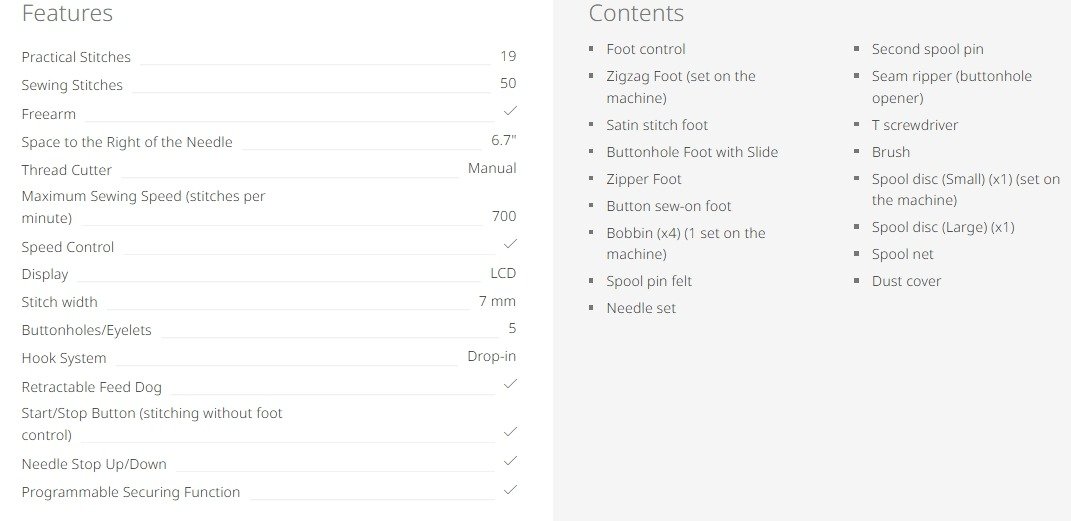The image size is (1071, 521).
Task: Click the bullet beside Foot control
Action: (592, 49)
